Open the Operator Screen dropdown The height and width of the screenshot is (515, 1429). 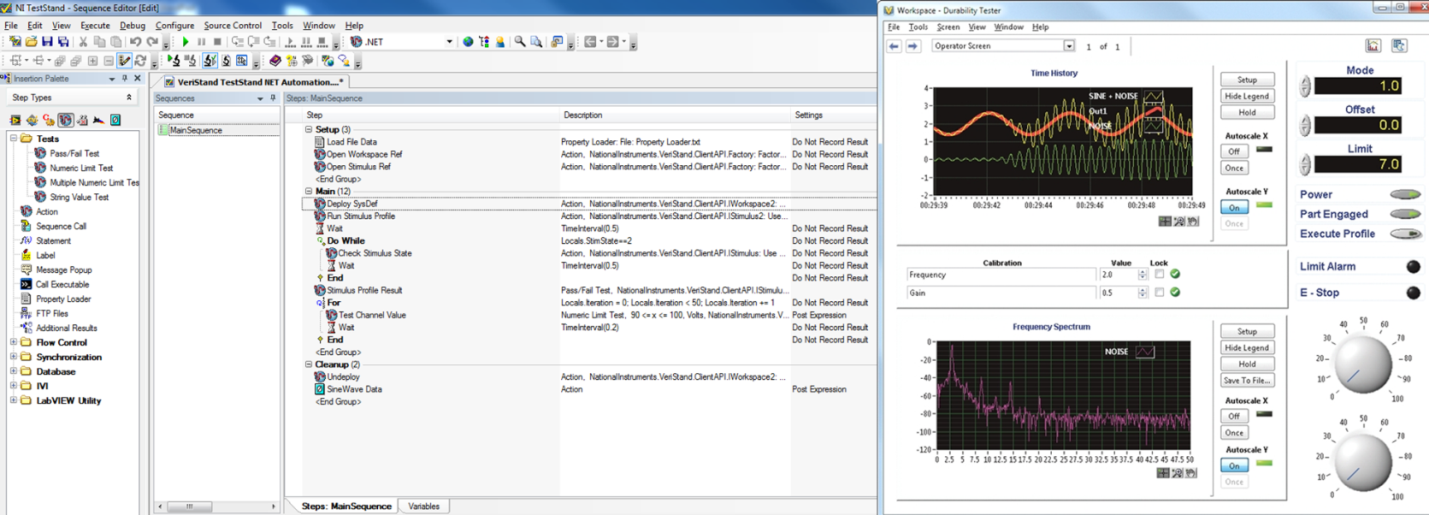[x=1068, y=46]
